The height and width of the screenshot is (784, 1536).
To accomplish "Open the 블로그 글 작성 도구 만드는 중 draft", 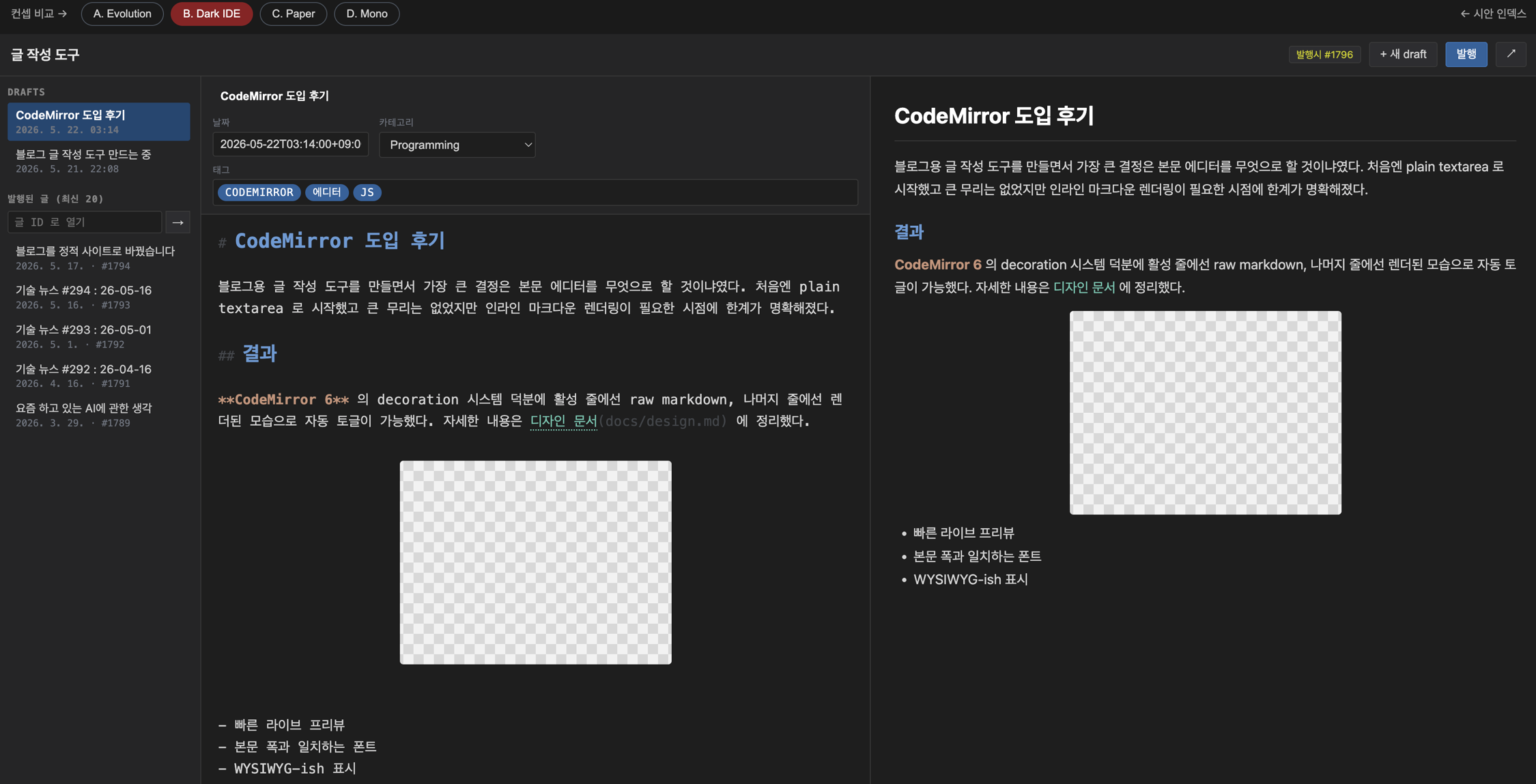I will [99, 161].
